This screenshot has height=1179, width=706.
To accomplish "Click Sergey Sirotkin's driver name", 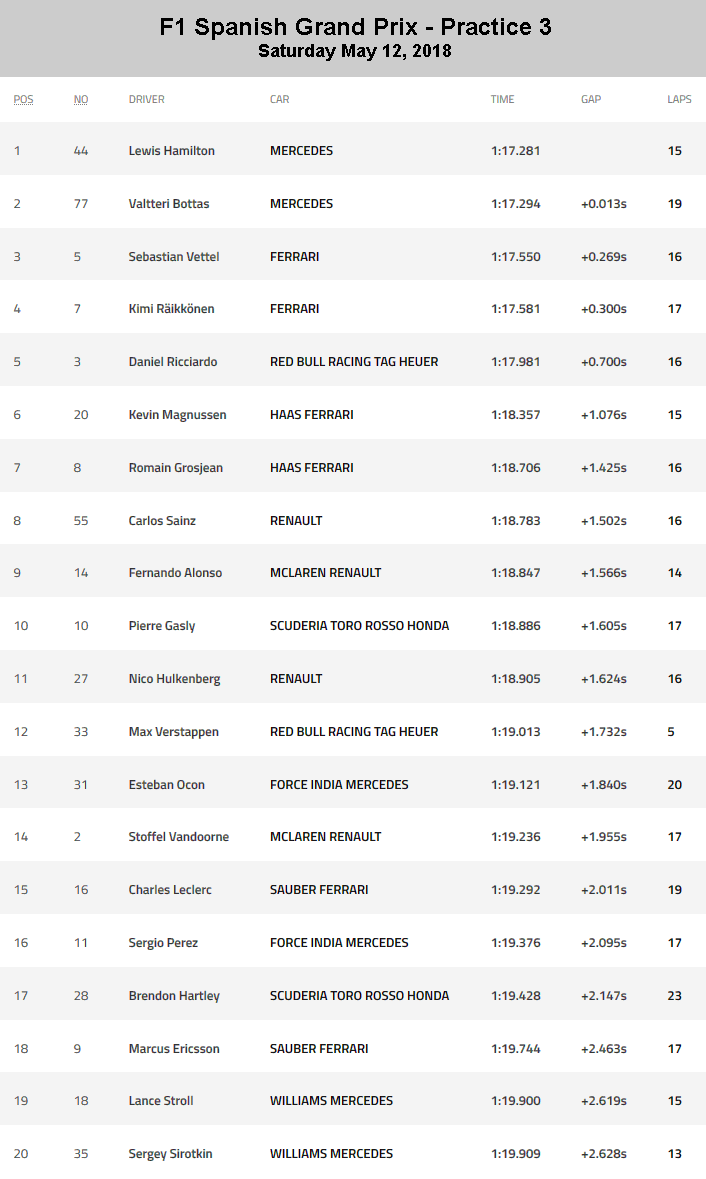I will pyautogui.click(x=171, y=1153).
